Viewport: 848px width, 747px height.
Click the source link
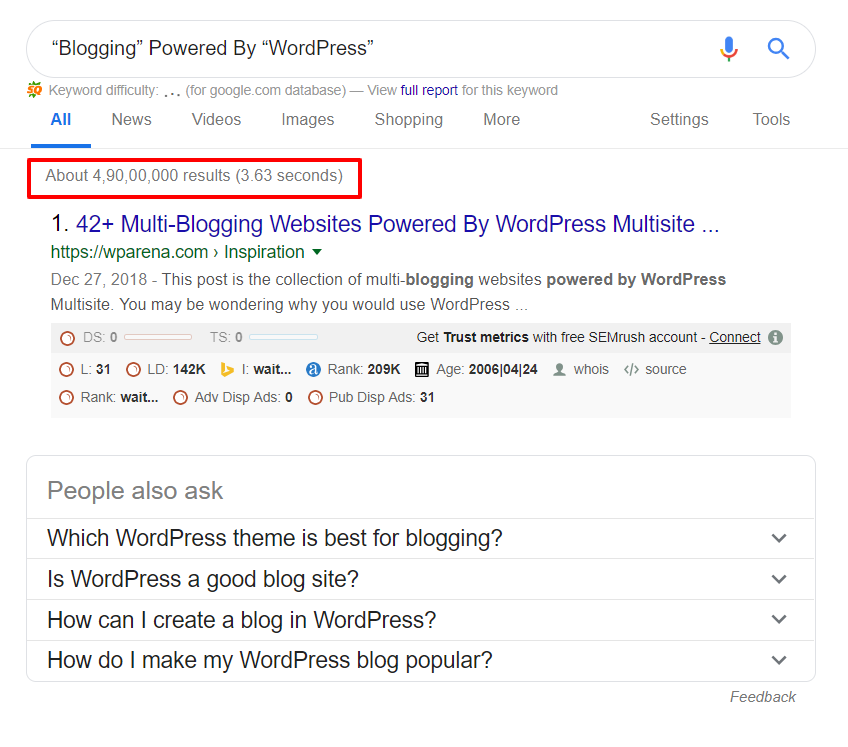[666, 369]
